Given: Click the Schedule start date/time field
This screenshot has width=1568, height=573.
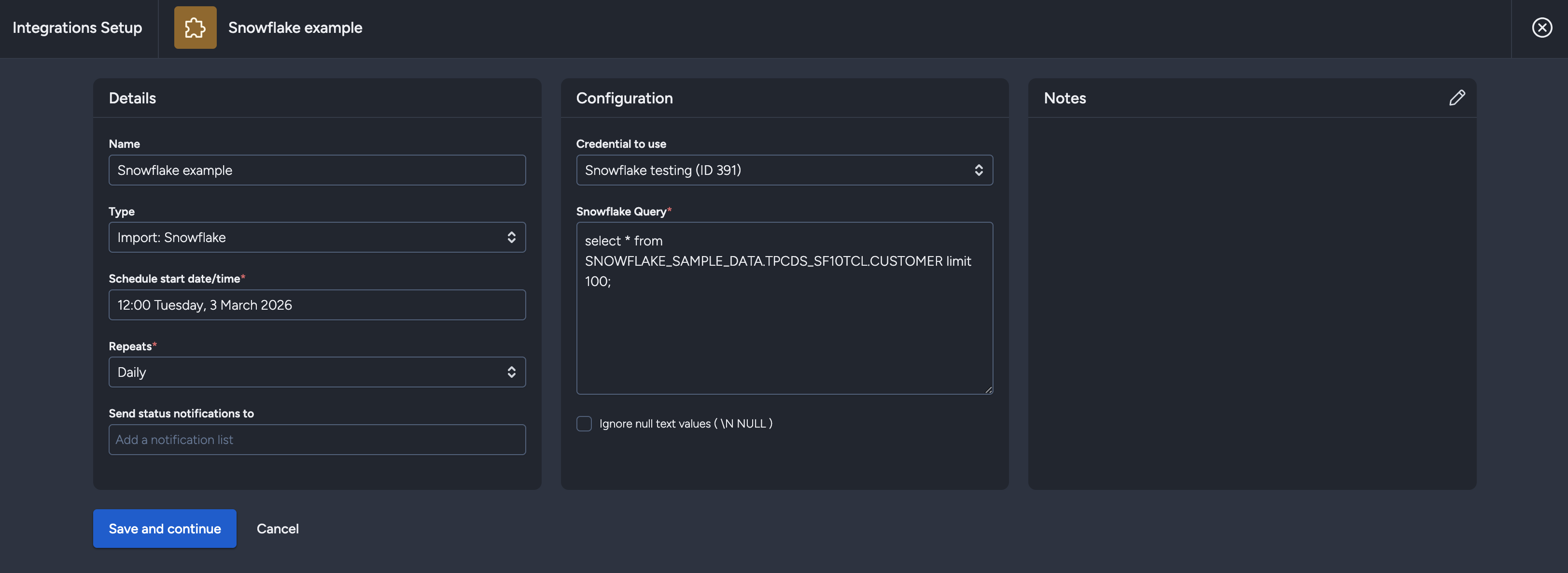Looking at the screenshot, I should [317, 304].
